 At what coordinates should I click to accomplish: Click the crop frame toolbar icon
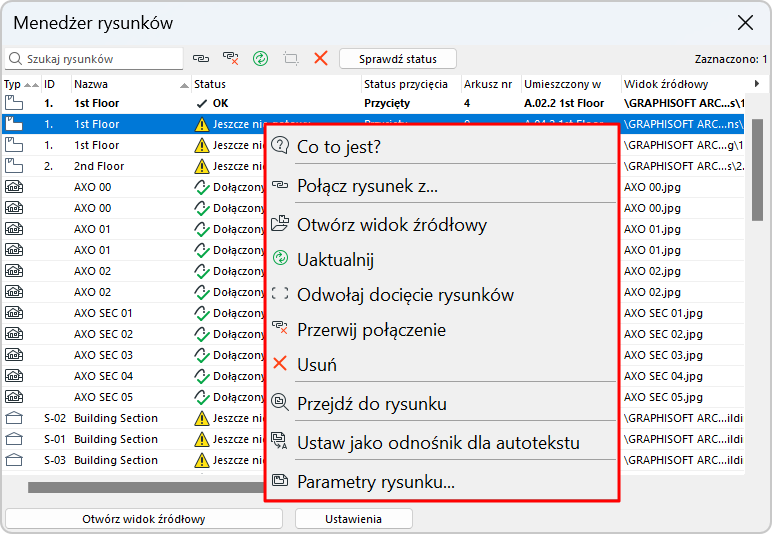[290, 59]
